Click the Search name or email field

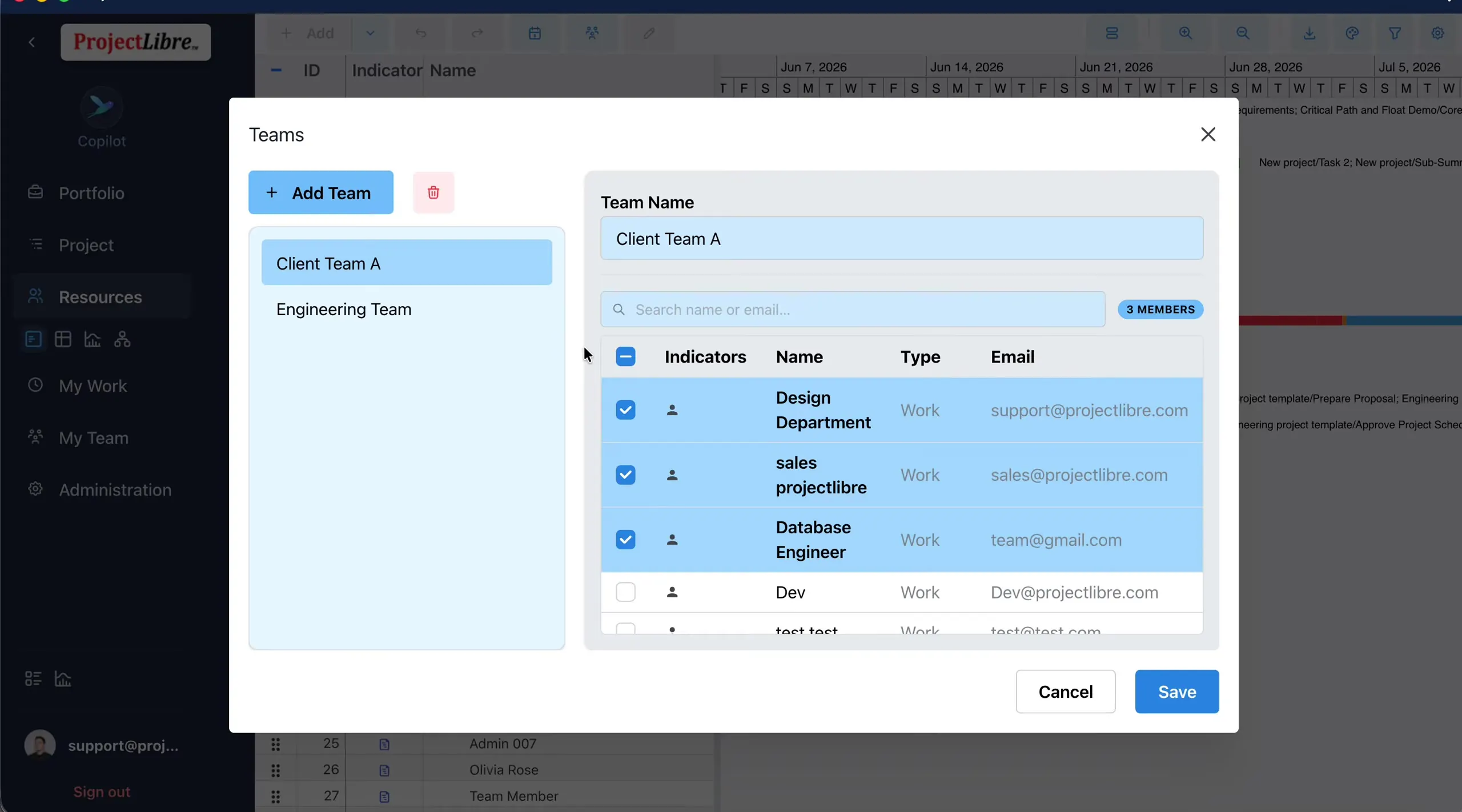[x=853, y=309]
